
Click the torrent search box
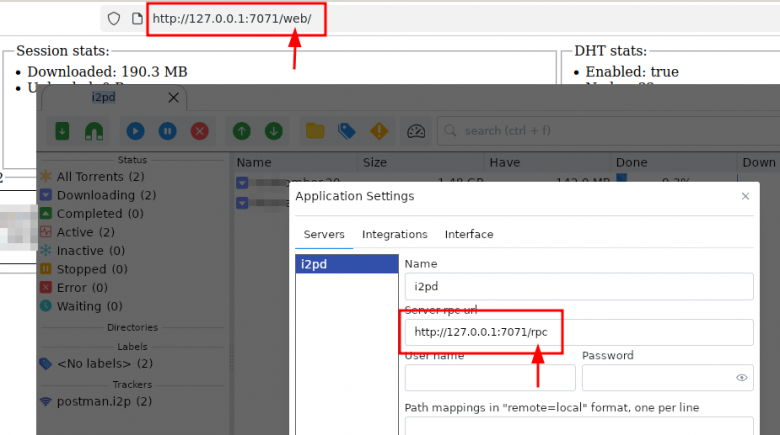[608, 131]
